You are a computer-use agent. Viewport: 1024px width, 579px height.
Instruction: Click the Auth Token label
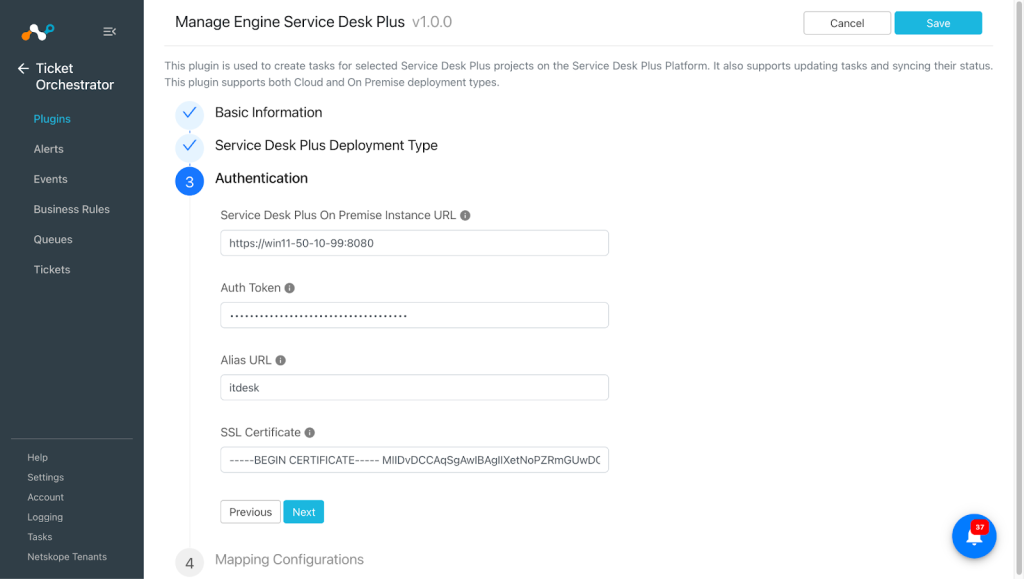[x=251, y=288]
